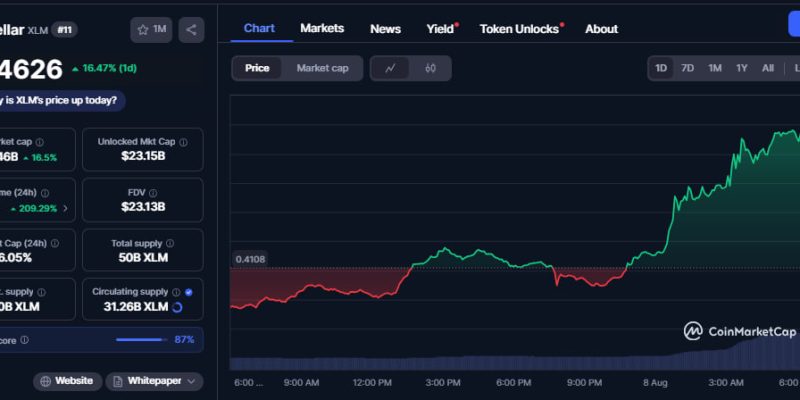800x400 pixels.
Task: Click the profile score progress bar
Action: click(x=141, y=340)
